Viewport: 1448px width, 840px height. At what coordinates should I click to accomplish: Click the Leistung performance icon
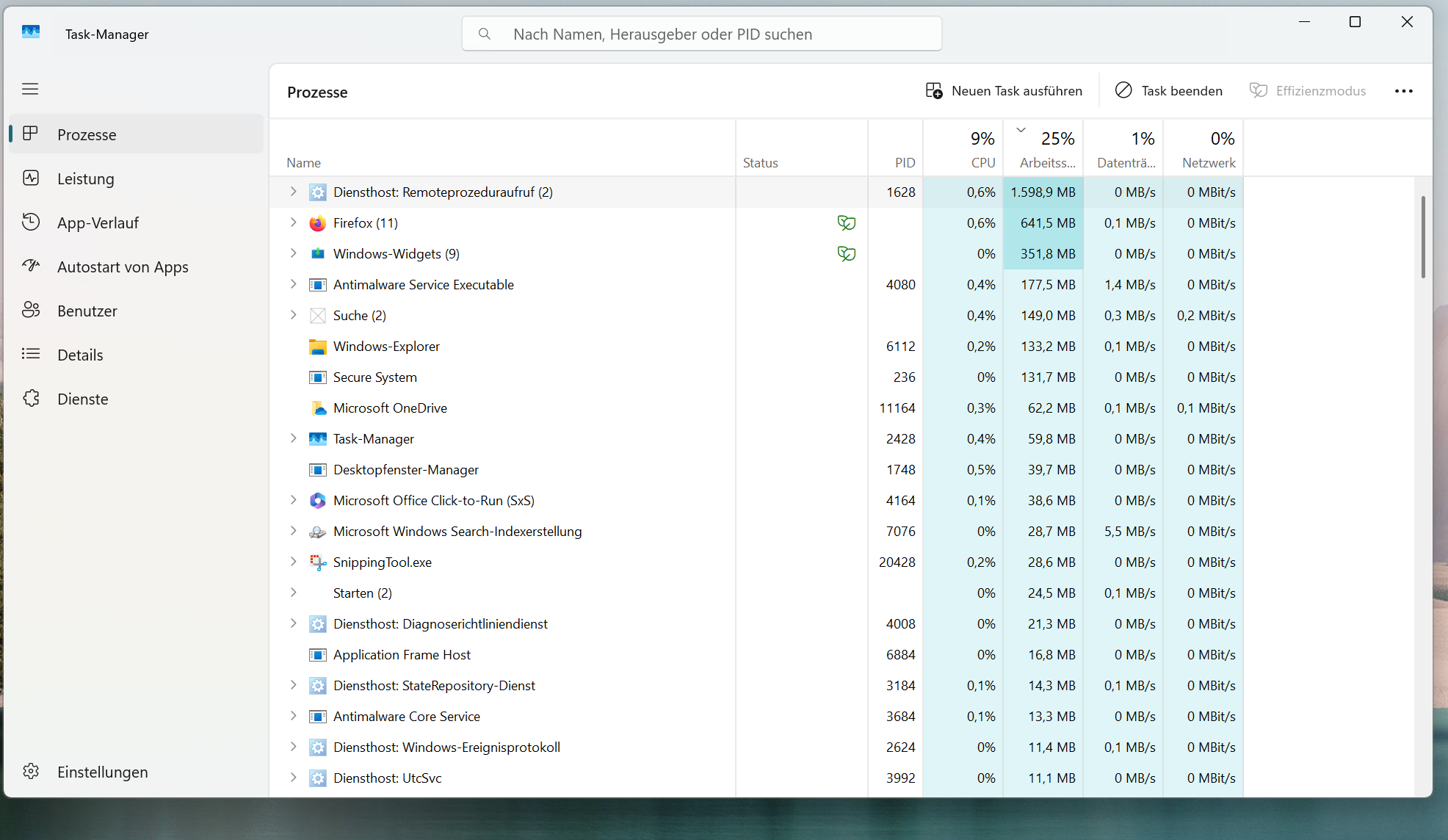31,178
